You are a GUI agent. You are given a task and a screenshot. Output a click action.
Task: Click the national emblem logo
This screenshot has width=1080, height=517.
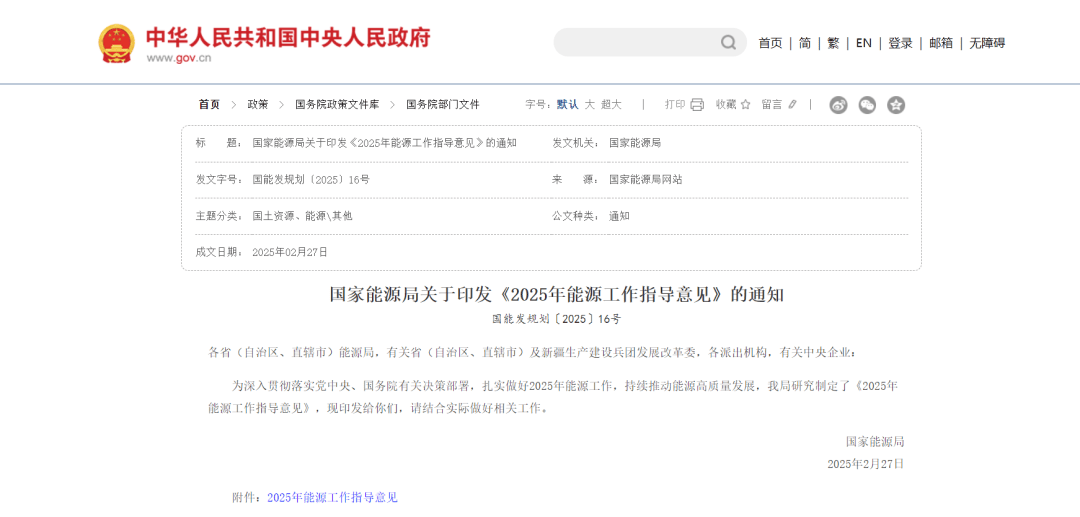117,43
